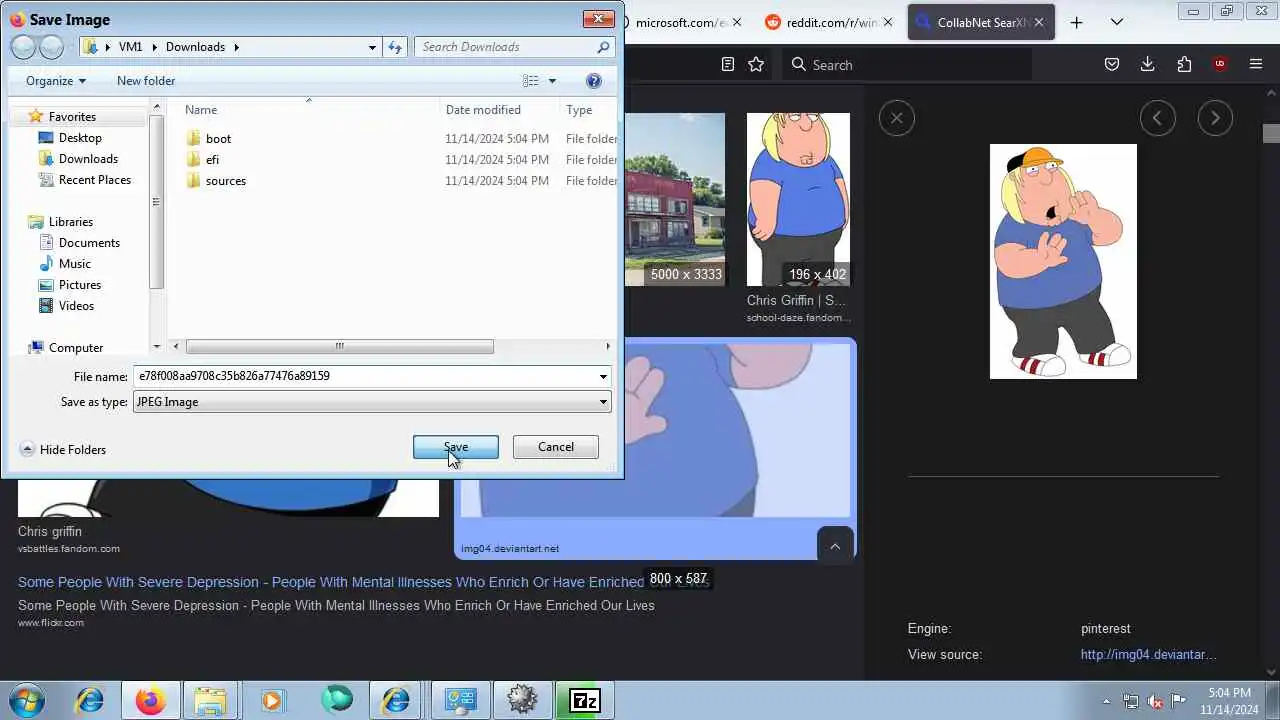The width and height of the screenshot is (1280, 720).
Task: Open the efi folder
Action: (212, 160)
